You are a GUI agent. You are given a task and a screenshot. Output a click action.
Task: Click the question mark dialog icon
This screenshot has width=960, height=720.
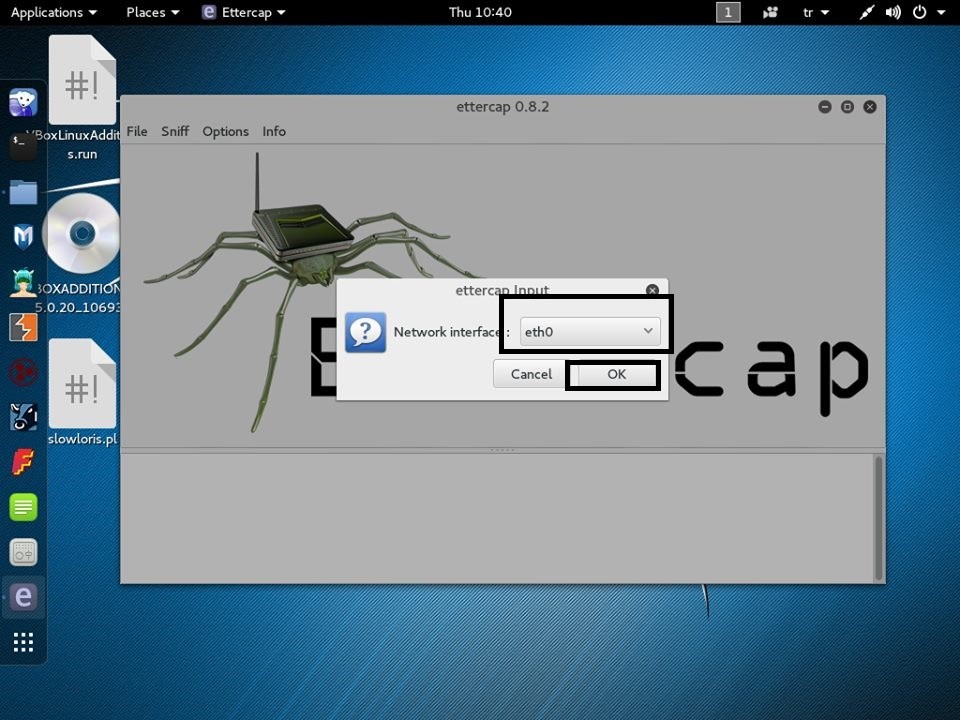(x=366, y=332)
